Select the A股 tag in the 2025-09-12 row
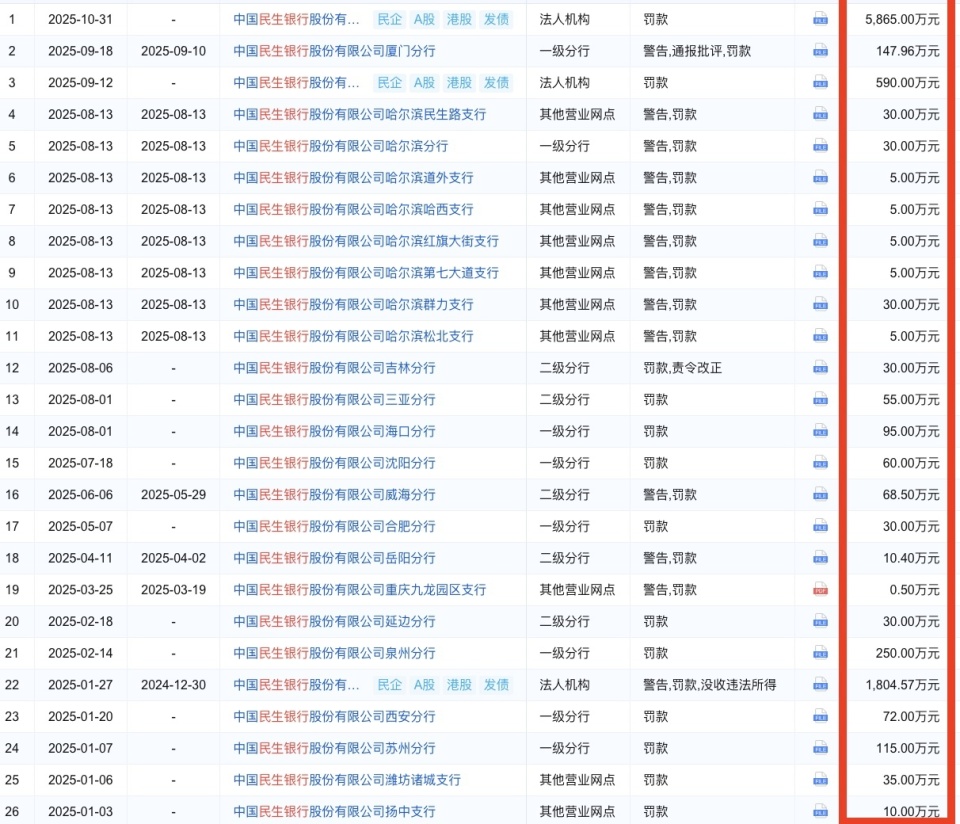 point(424,83)
